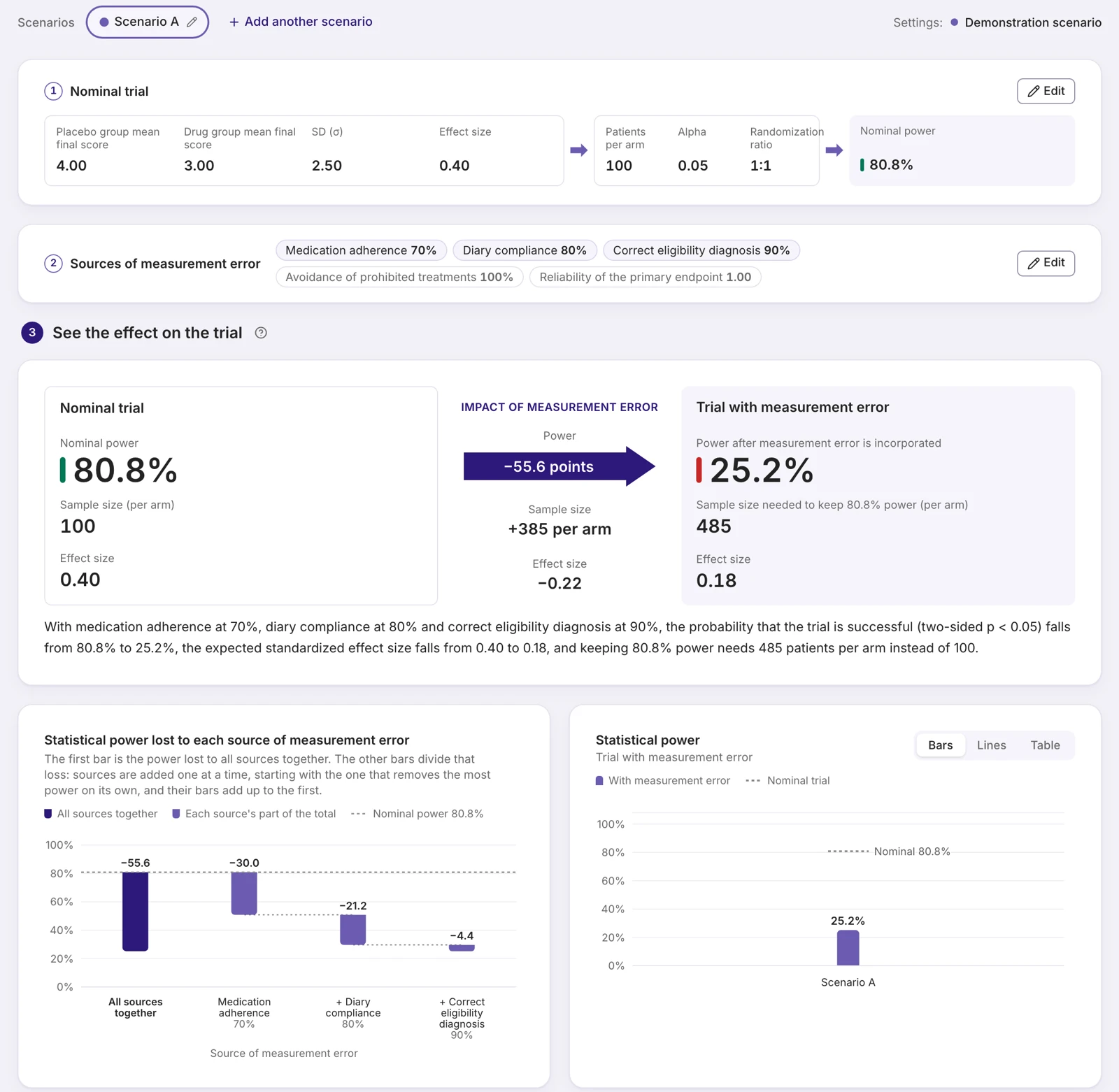Click the pencil icon on the Scenario A tab
Viewport: 1119px width, 1092px height.
(x=192, y=22)
